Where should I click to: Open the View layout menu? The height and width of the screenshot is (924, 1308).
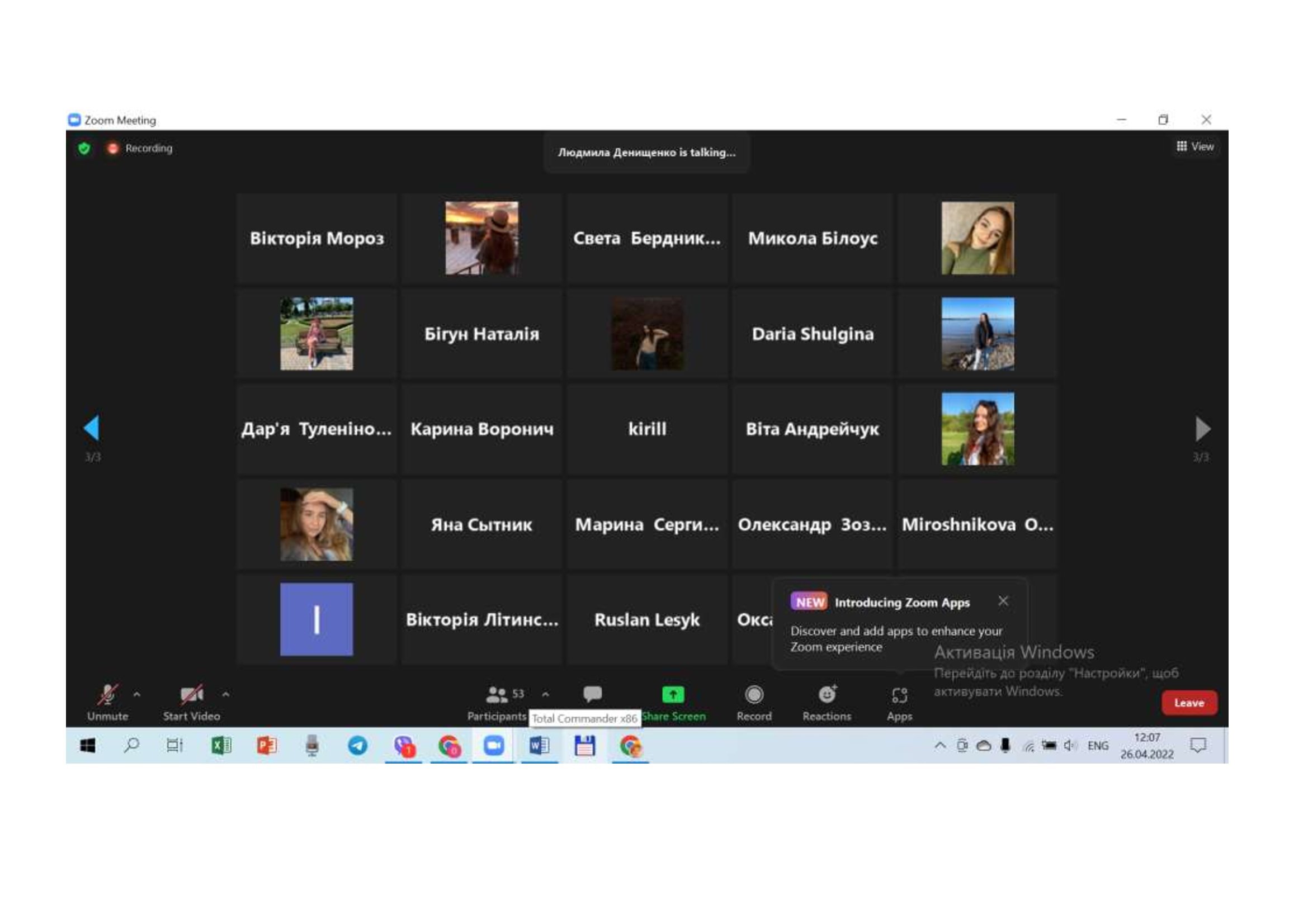click(1195, 147)
